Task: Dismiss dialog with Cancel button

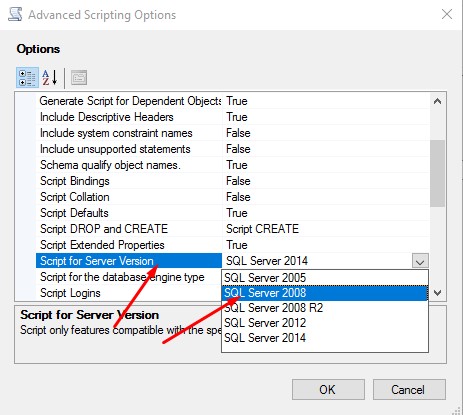Action: [409, 389]
